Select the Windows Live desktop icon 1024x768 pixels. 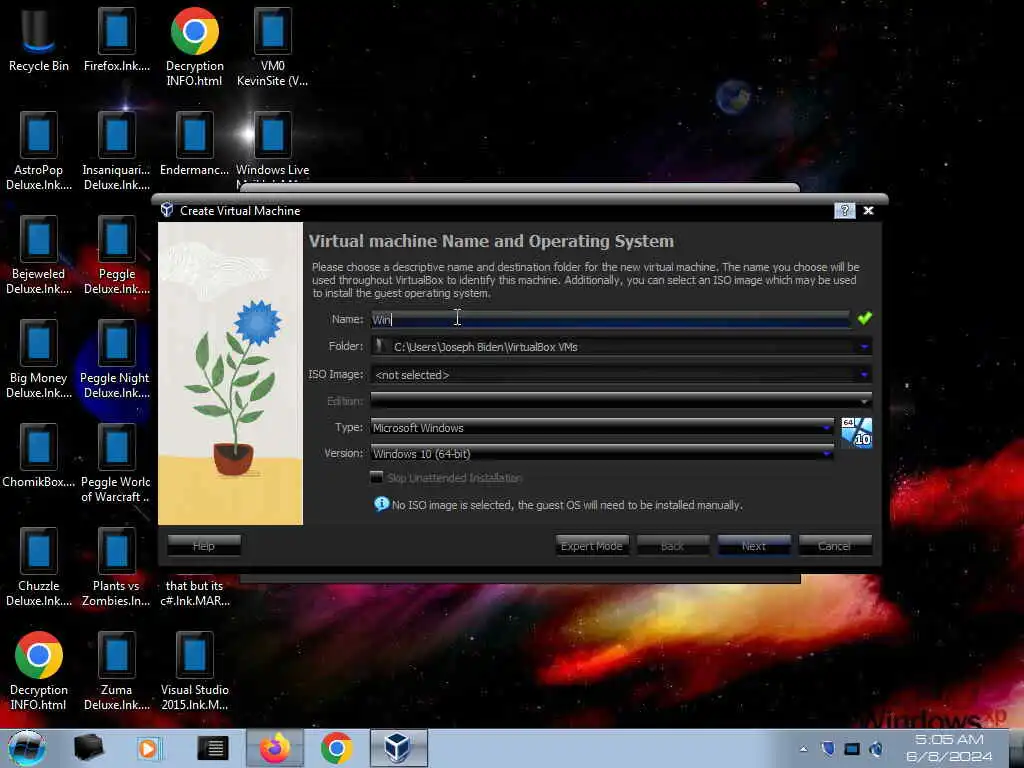click(x=272, y=149)
